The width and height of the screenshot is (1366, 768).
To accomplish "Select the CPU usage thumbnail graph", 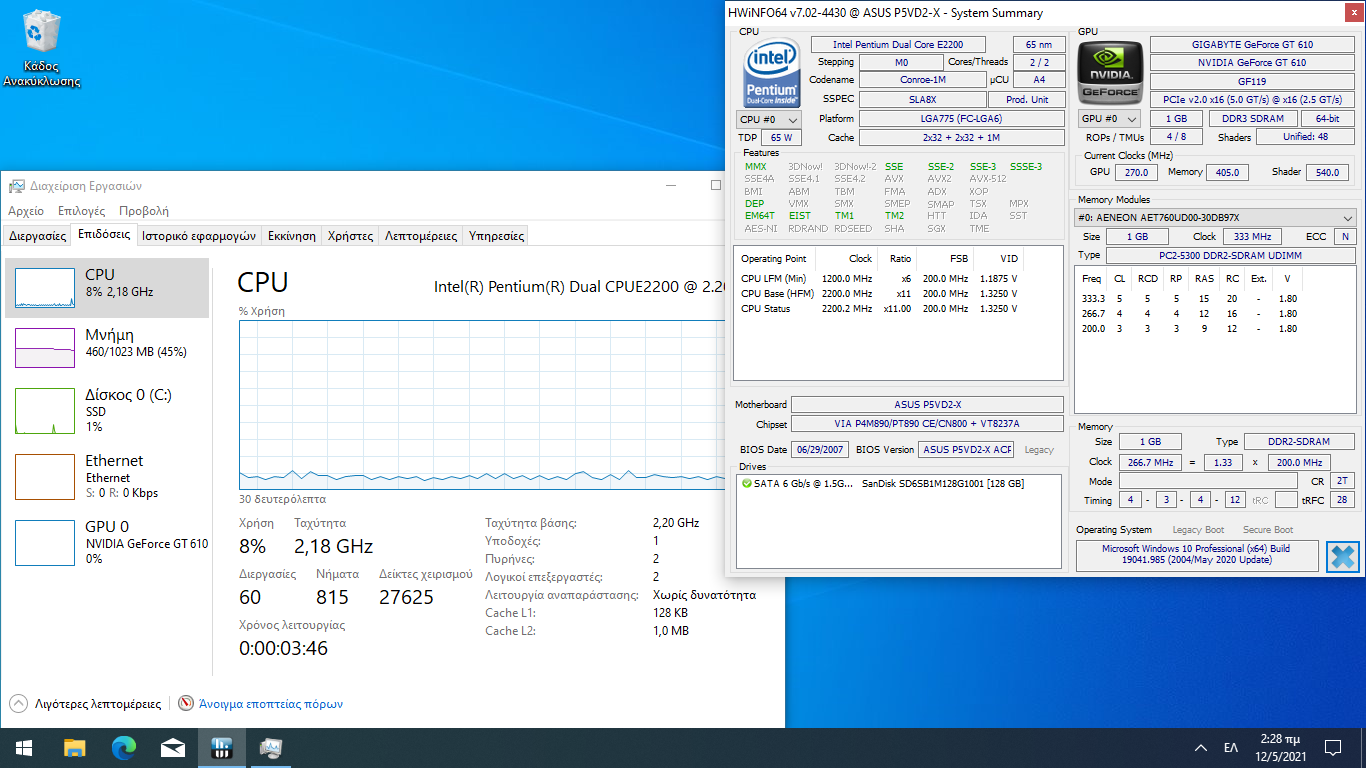I will pos(45,287).
